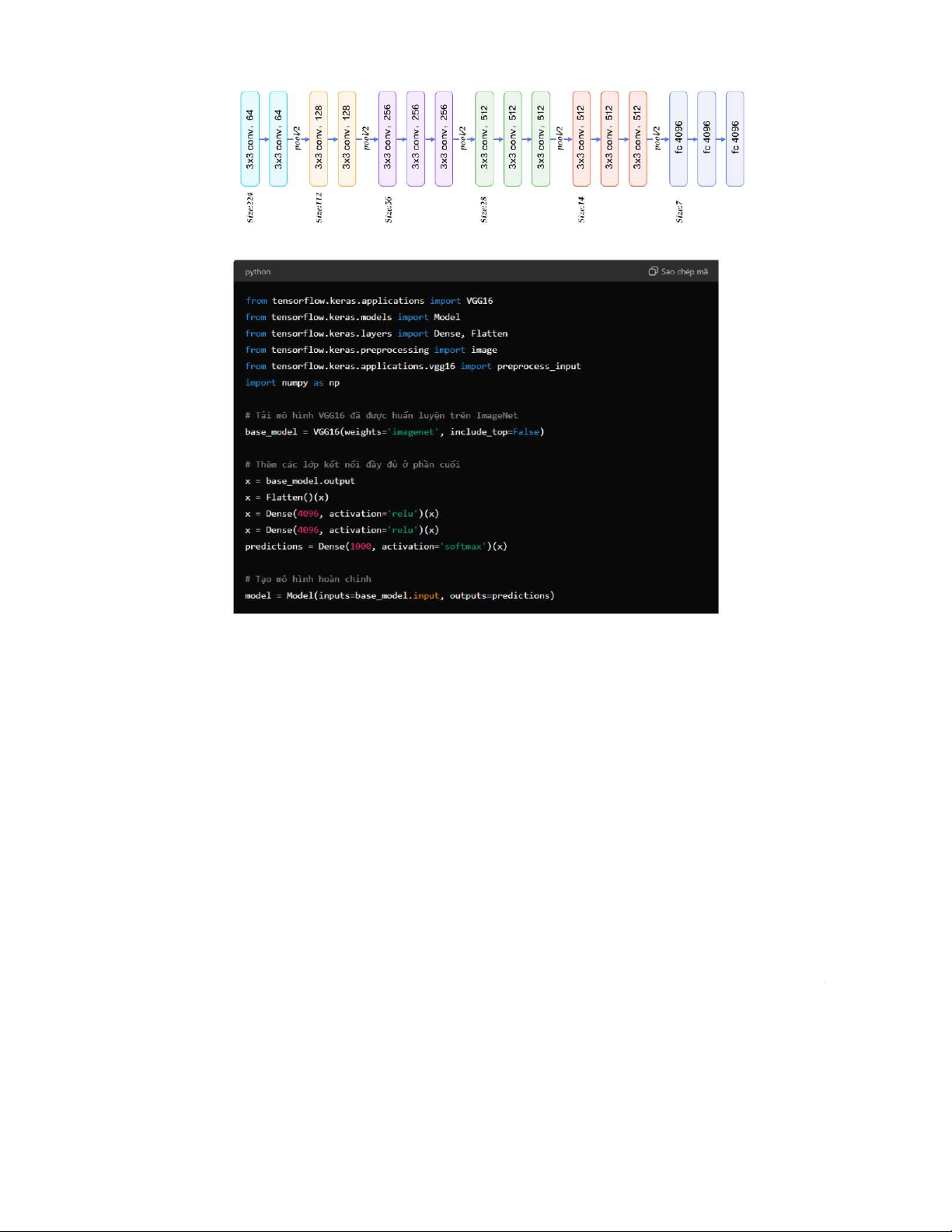Click the leftmost '3x3 conv, 64' block

tap(249, 139)
